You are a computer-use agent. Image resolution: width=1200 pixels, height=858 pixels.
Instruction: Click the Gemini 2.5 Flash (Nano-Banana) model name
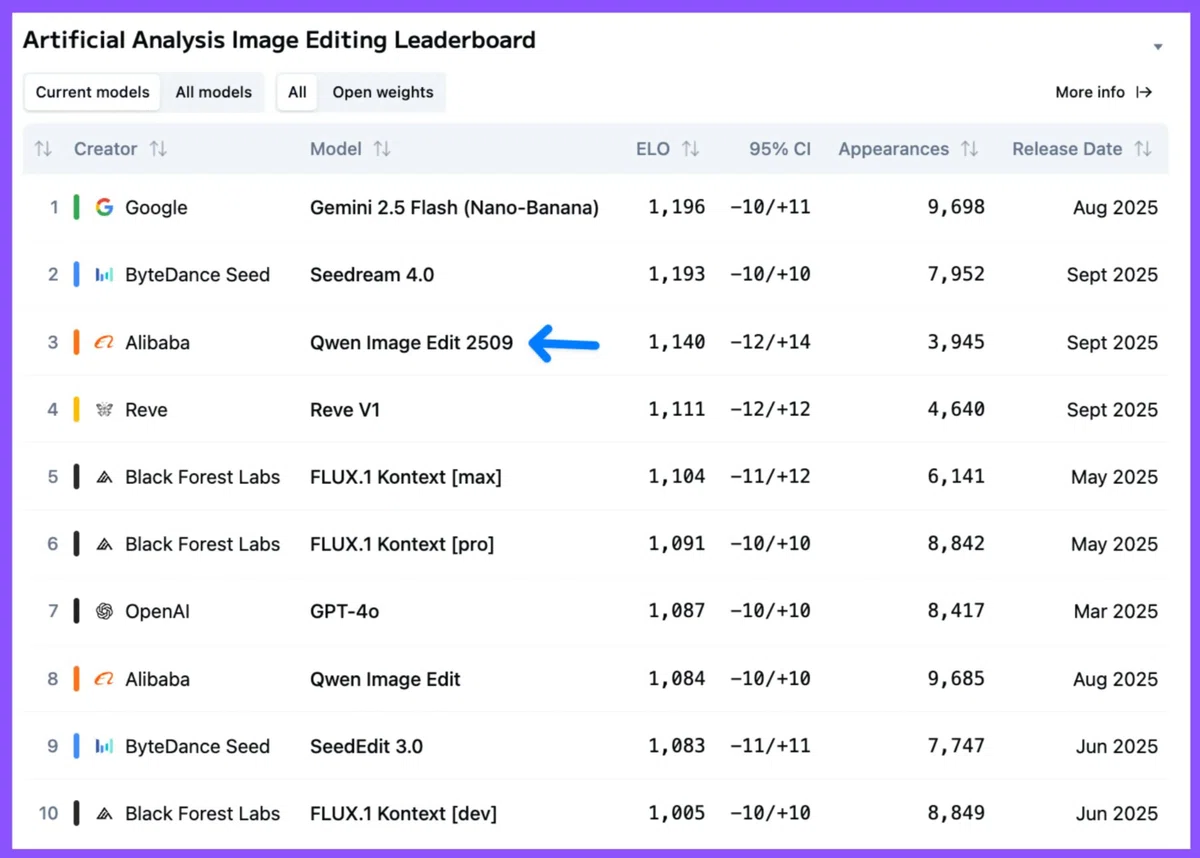coord(454,208)
